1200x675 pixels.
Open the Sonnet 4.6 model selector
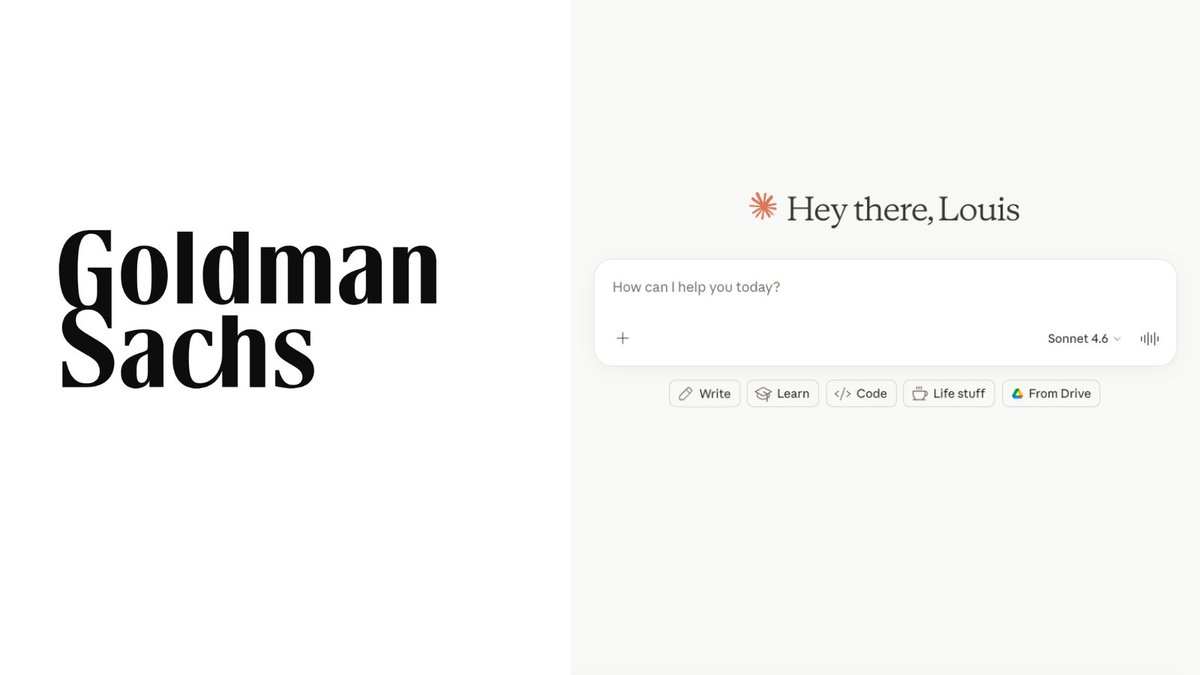[1084, 339]
